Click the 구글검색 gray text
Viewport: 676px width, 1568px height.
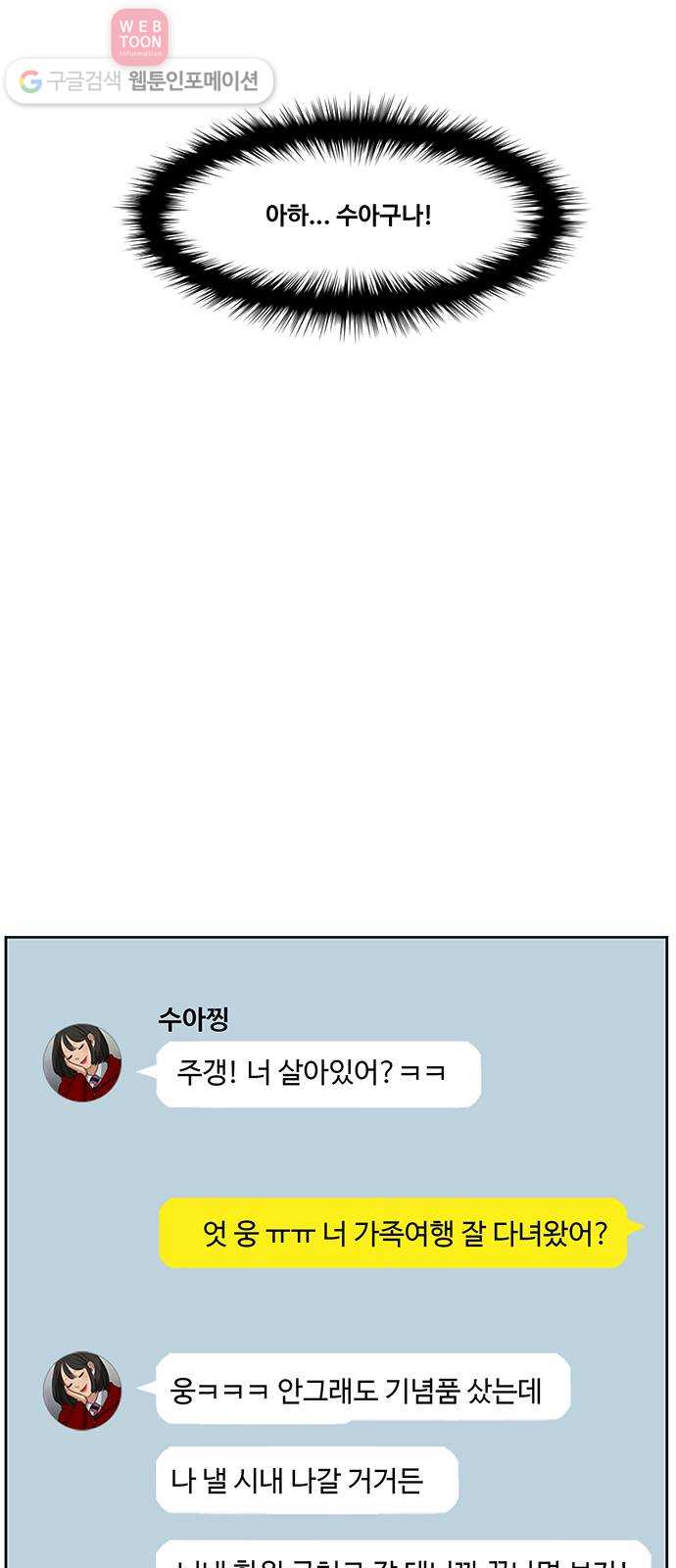84,81
